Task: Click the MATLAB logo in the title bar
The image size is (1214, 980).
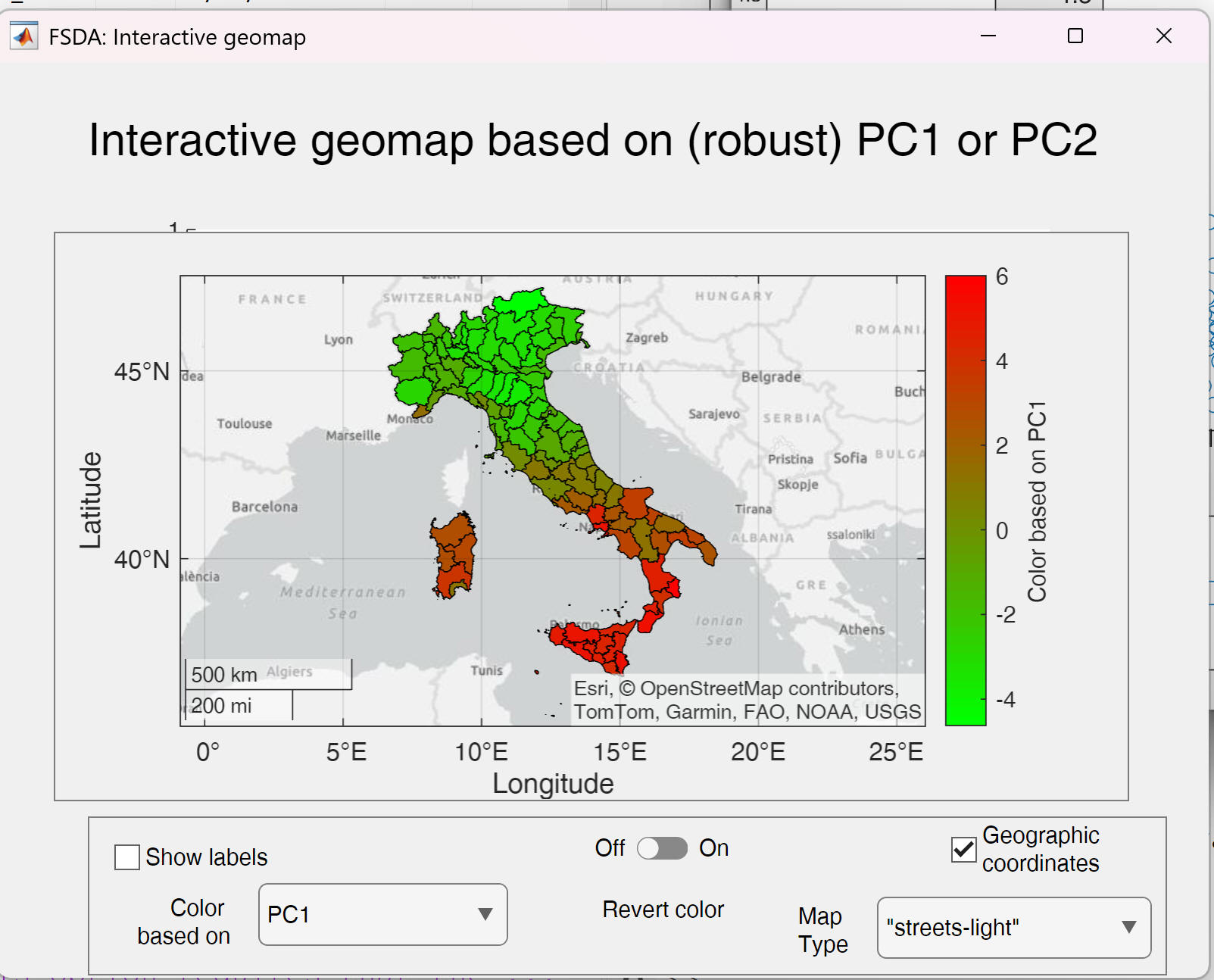Action: point(24,36)
